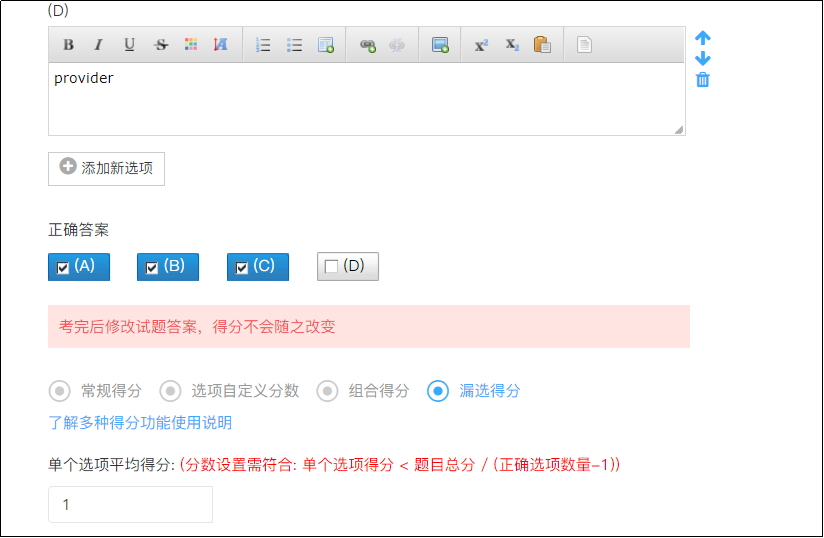This screenshot has width=824, height=538.
Task: Underline text with the U toolbar icon
Action: pos(129,45)
